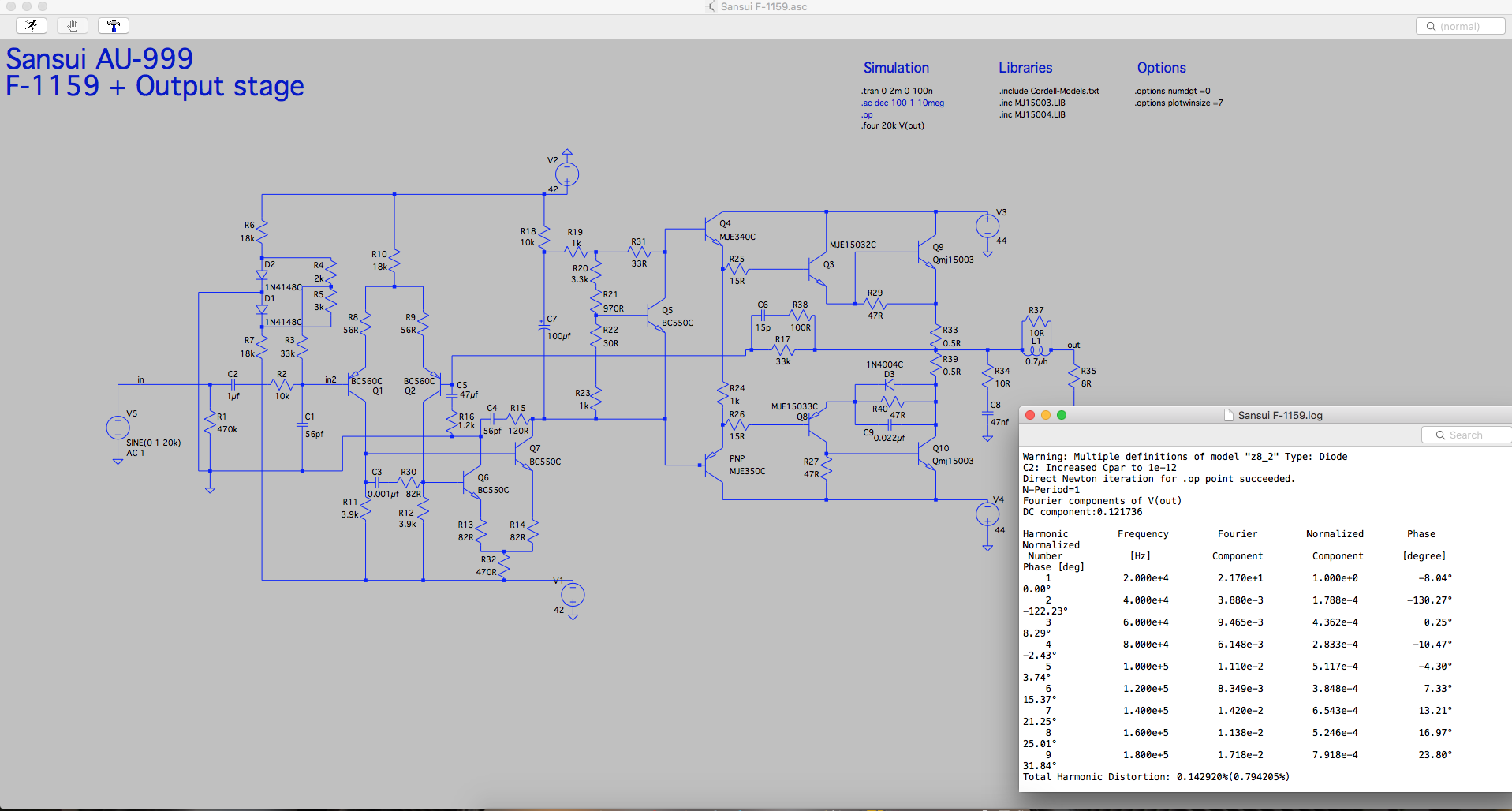
Task: Close the Sansui F-1159.log window
Action: click(x=1030, y=415)
